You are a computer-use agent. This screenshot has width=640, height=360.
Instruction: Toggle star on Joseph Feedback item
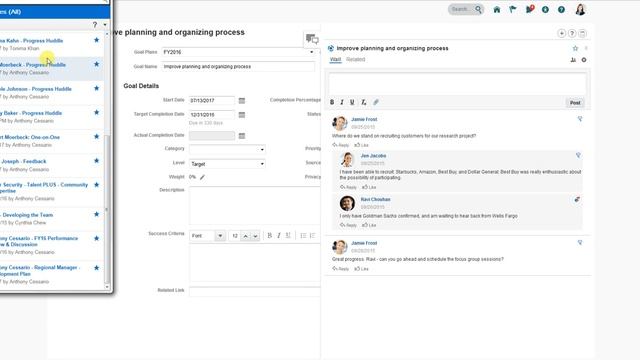[x=96, y=160]
